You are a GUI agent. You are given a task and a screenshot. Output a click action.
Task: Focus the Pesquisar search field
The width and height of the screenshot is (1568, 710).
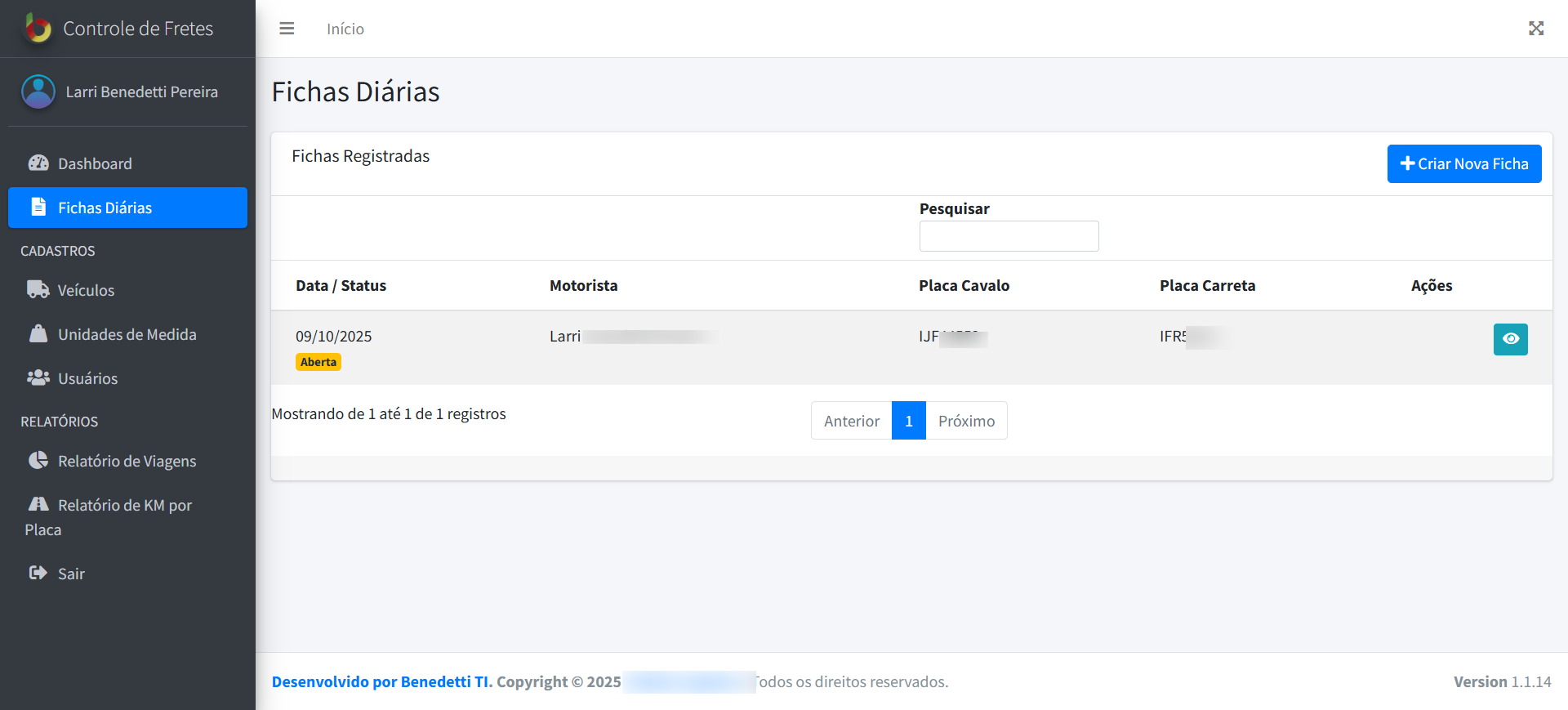(1009, 236)
